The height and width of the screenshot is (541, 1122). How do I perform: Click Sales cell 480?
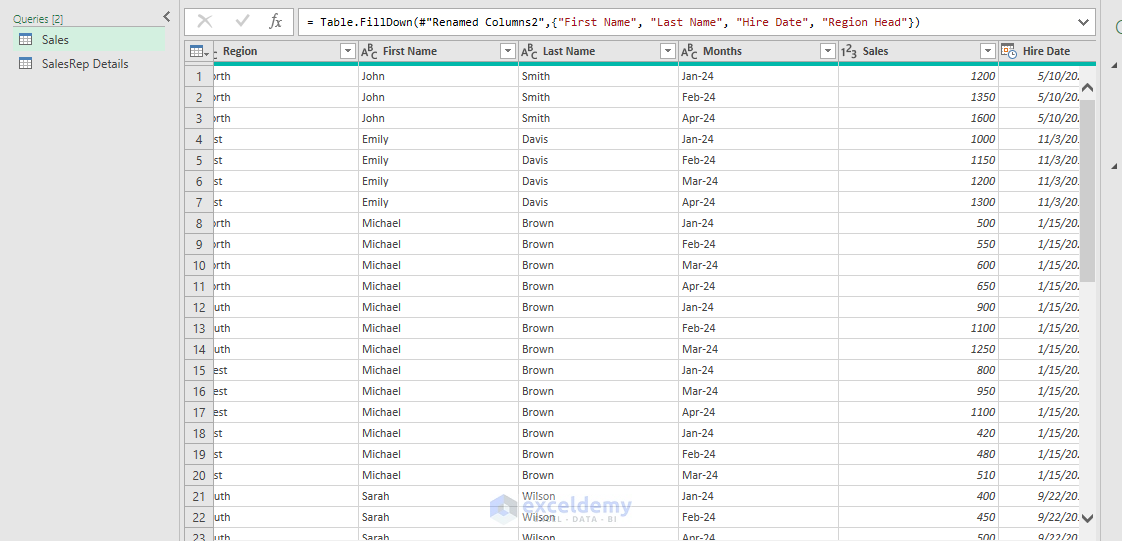pos(918,454)
